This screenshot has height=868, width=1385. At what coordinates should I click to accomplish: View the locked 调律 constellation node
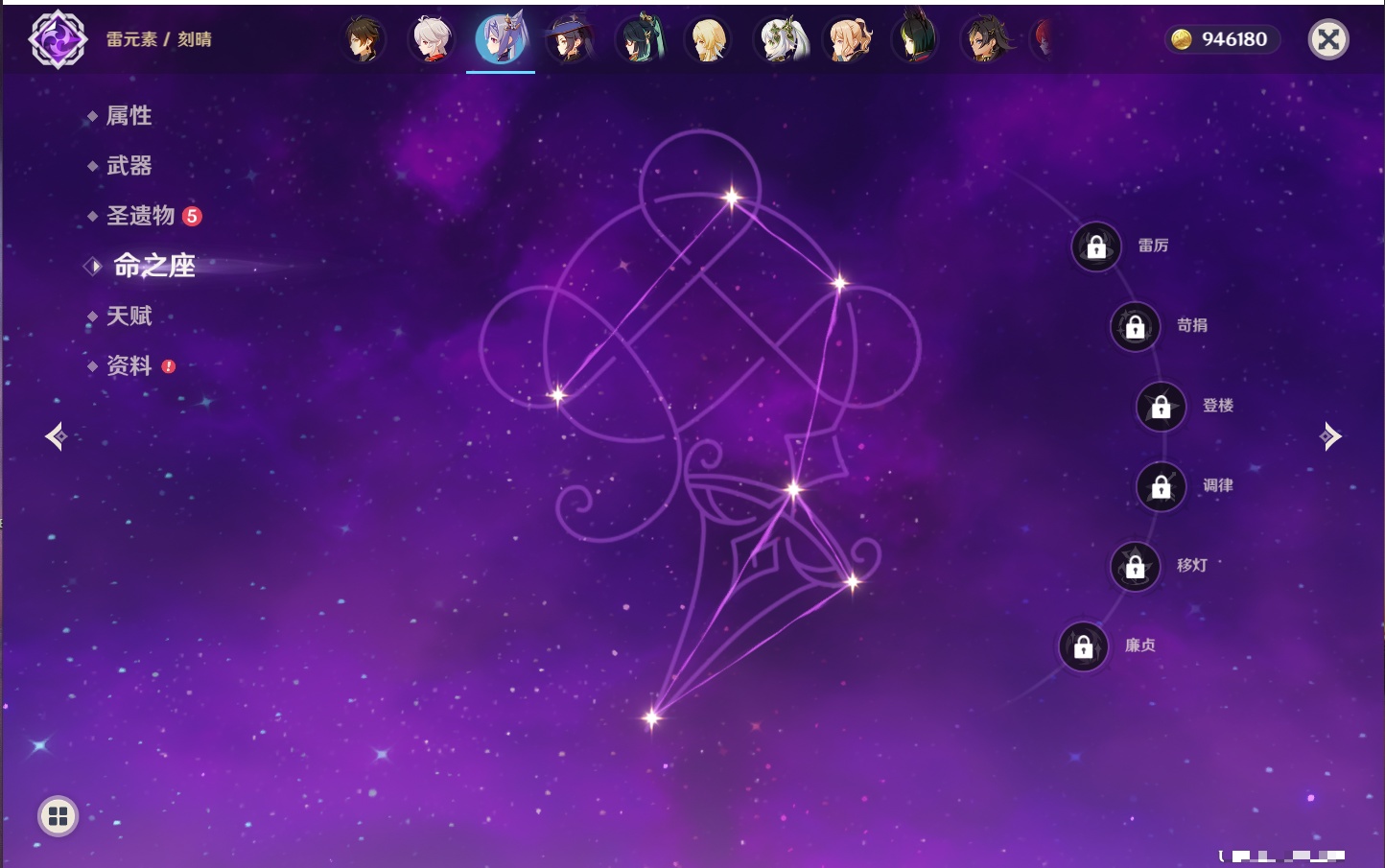(x=1162, y=487)
